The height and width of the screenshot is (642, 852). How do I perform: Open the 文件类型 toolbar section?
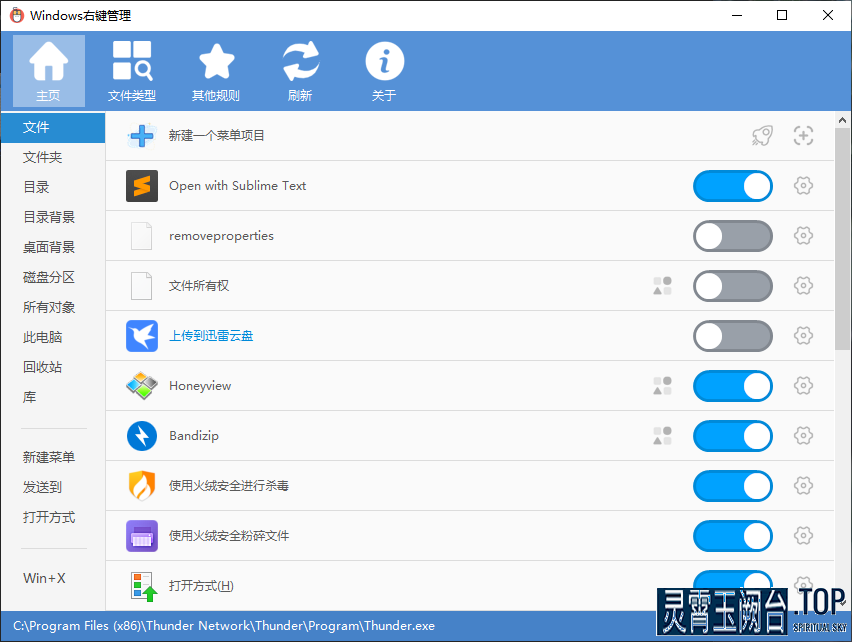pyautogui.click(x=132, y=71)
